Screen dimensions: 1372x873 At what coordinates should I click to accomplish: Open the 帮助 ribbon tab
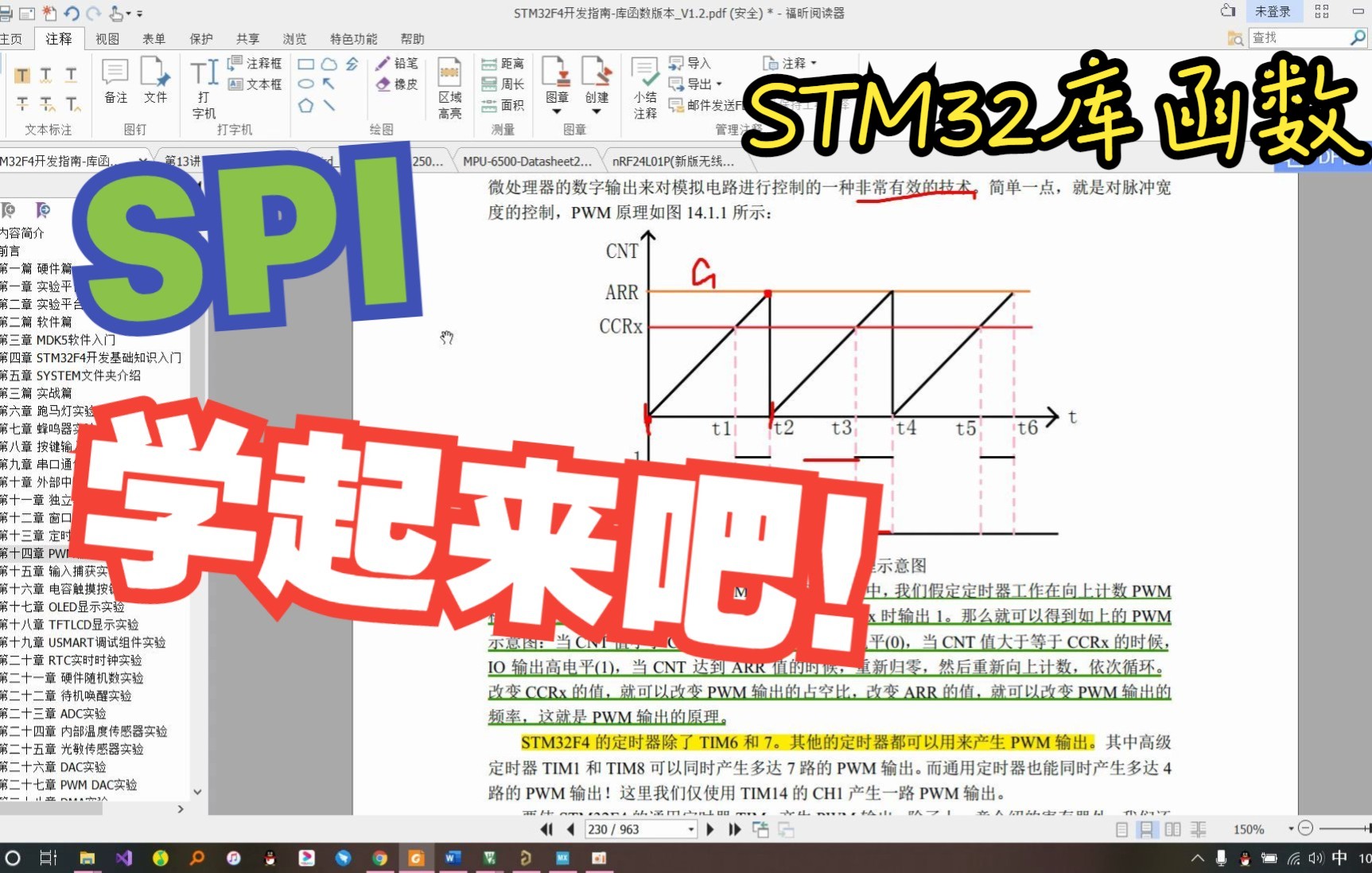pyautogui.click(x=412, y=39)
